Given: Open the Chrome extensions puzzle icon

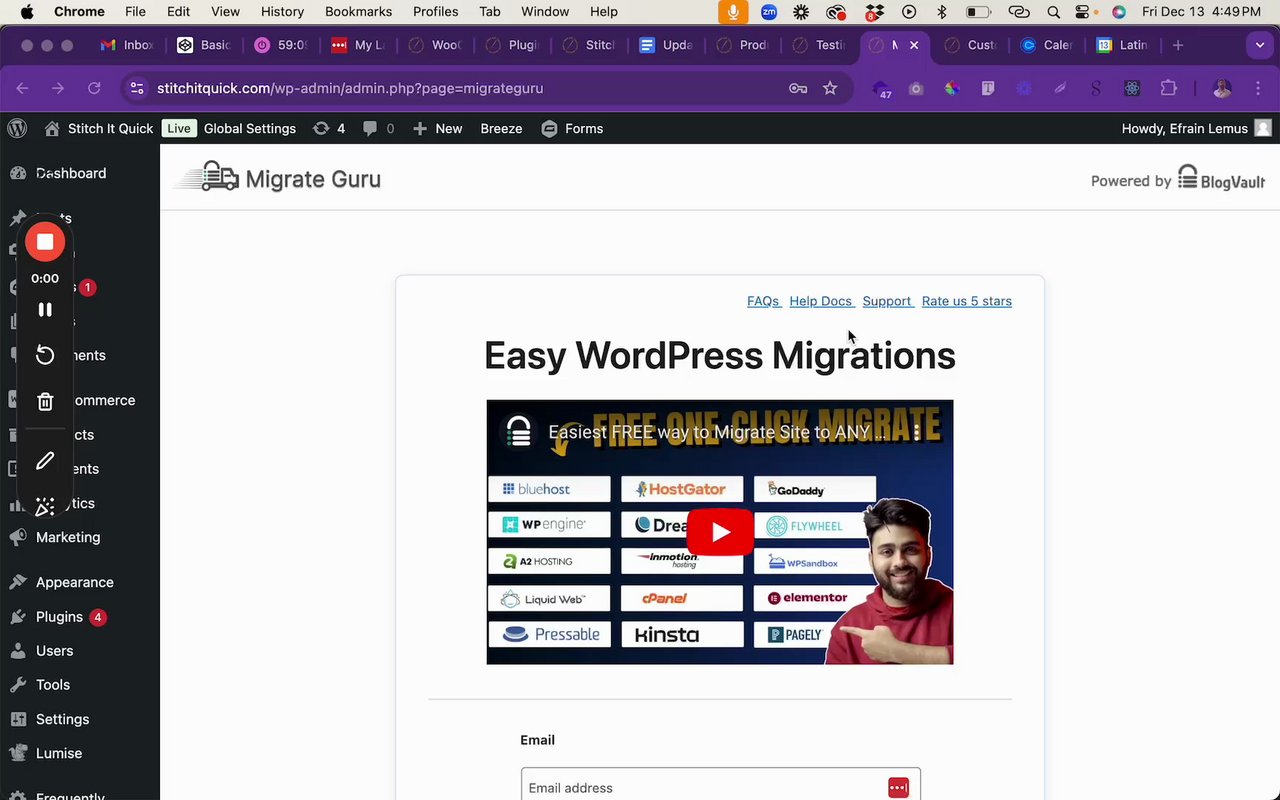Looking at the screenshot, I should pos(1168,88).
